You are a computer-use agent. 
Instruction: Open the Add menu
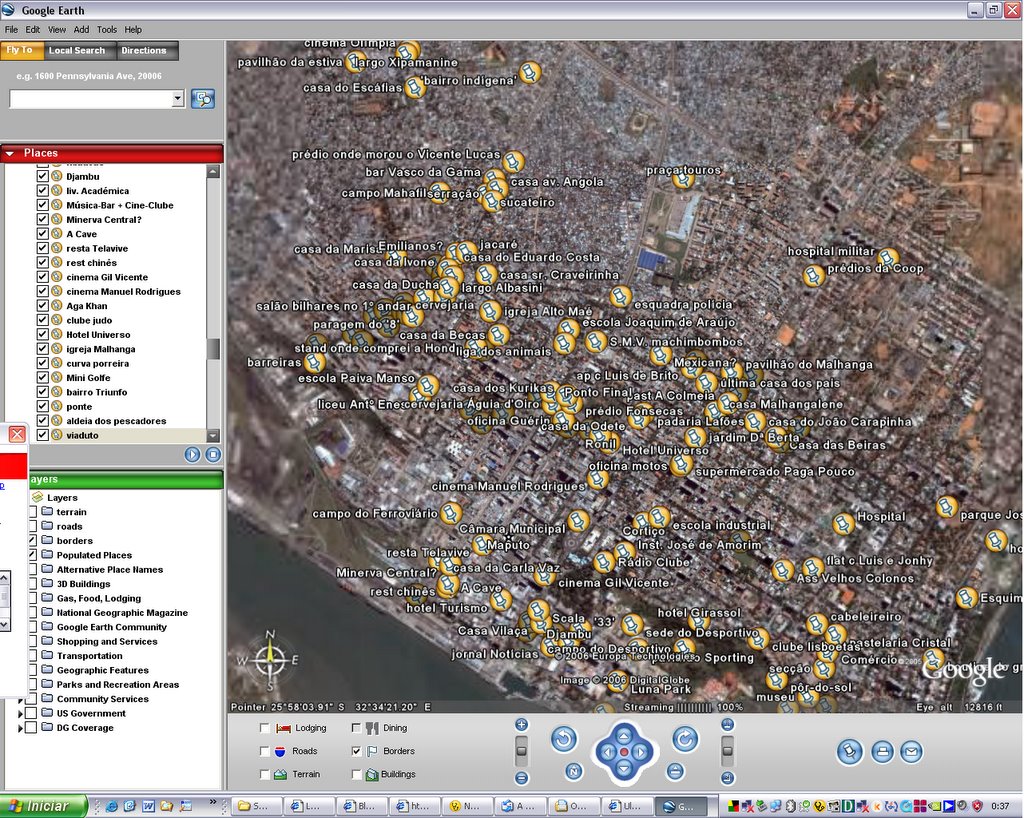81,29
